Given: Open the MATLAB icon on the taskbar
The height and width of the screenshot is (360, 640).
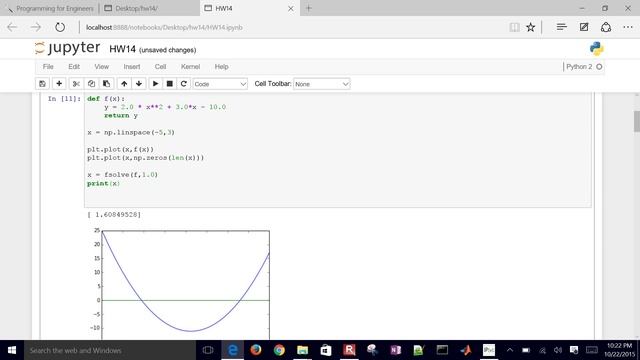Looking at the screenshot, I should coord(465,350).
